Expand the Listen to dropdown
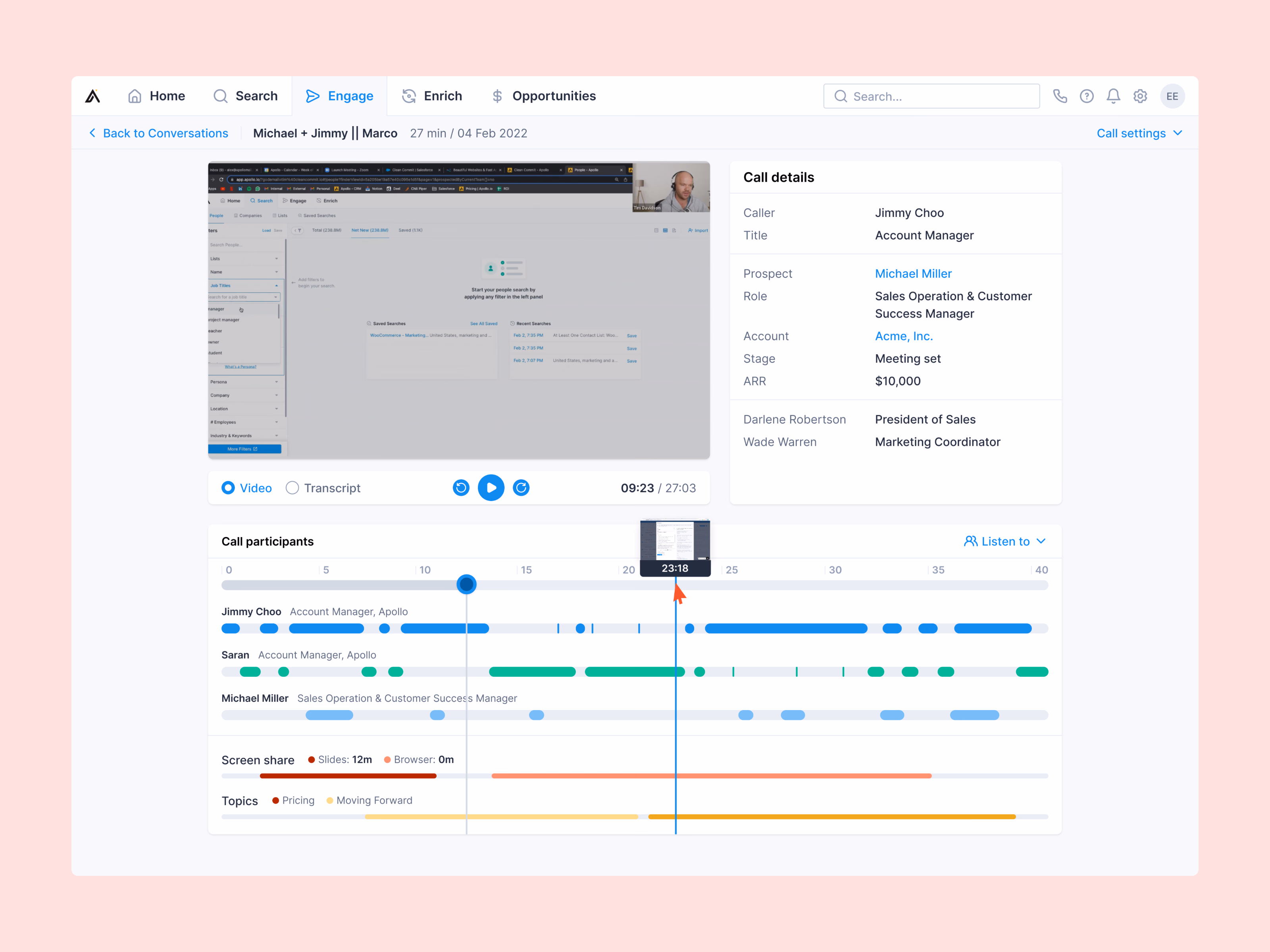Screen dimensions: 1270x952 tap(1005, 541)
